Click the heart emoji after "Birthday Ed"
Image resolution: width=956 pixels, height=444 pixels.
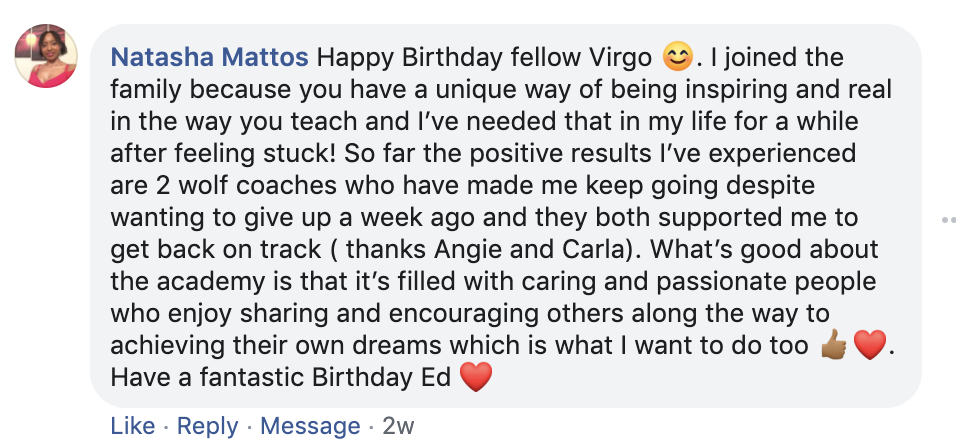pyautogui.click(x=476, y=378)
